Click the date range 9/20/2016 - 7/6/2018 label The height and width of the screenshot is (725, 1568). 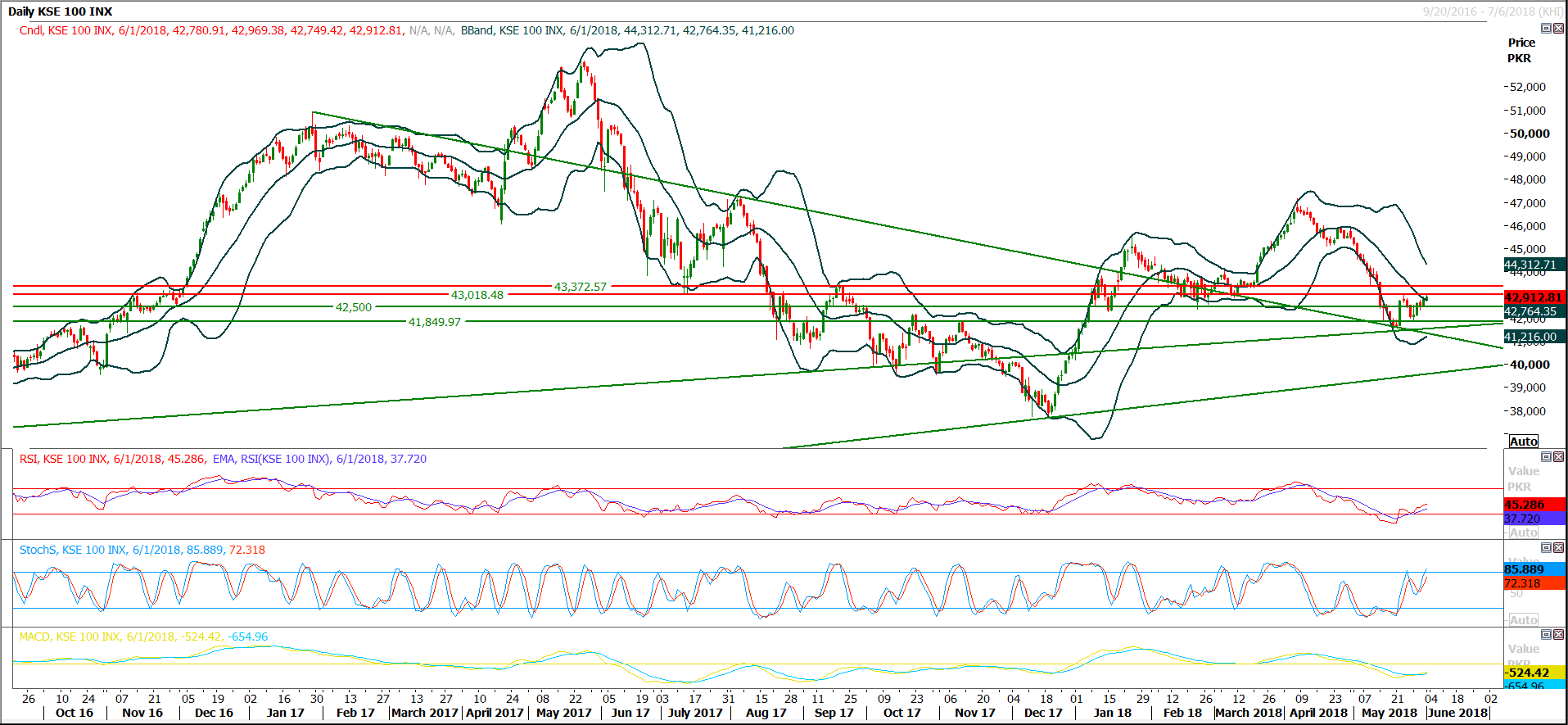tap(1493, 11)
